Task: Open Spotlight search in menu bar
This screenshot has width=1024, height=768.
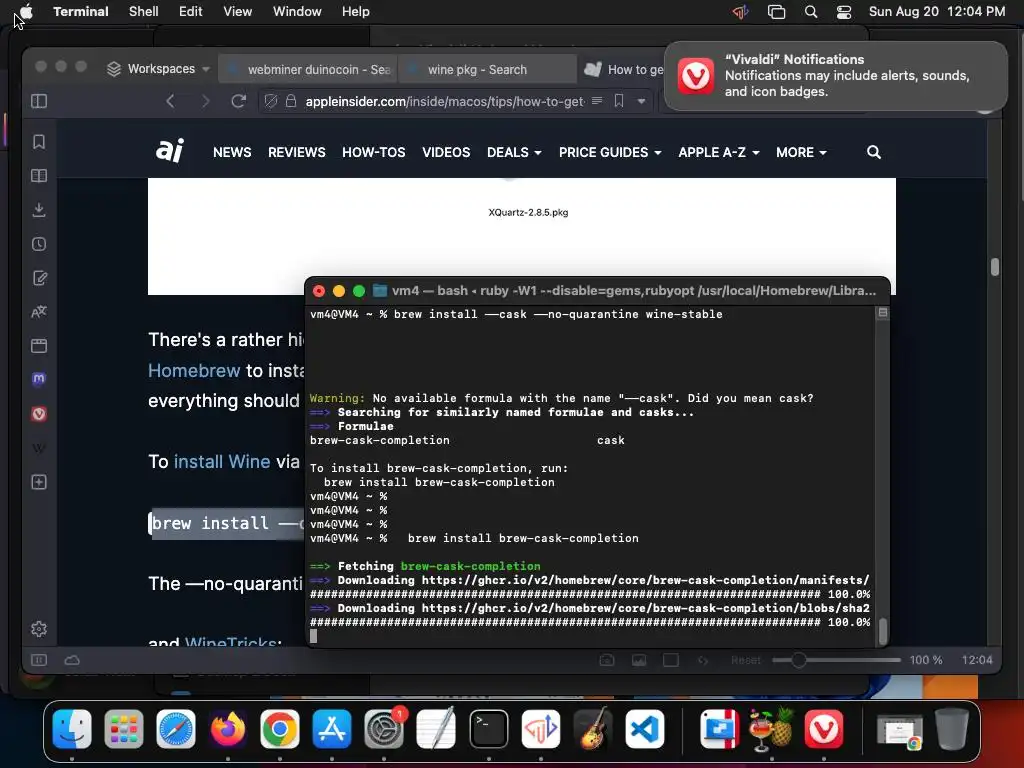Action: (810, 12)
